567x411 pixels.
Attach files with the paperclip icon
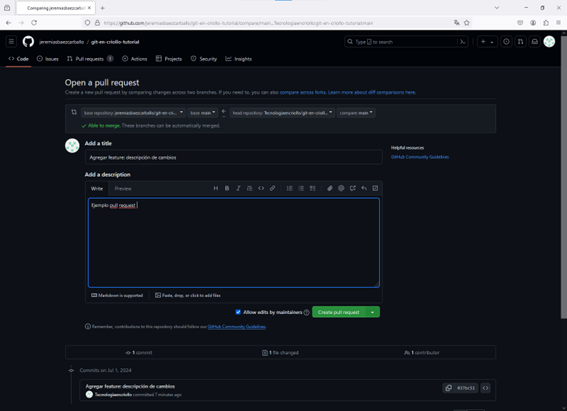click(x=329, y=188)
